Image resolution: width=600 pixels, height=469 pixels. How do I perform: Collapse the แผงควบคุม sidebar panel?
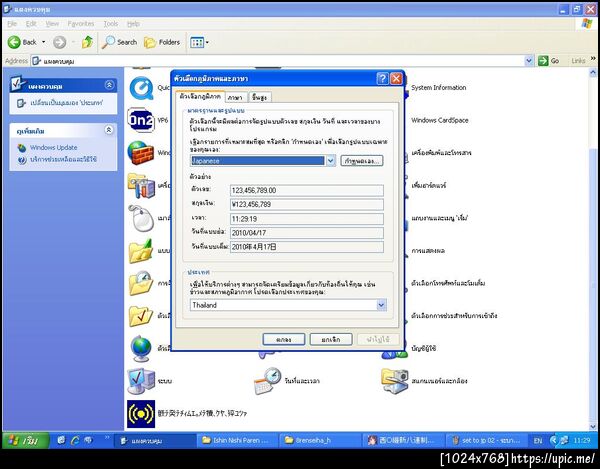point(109,85)
